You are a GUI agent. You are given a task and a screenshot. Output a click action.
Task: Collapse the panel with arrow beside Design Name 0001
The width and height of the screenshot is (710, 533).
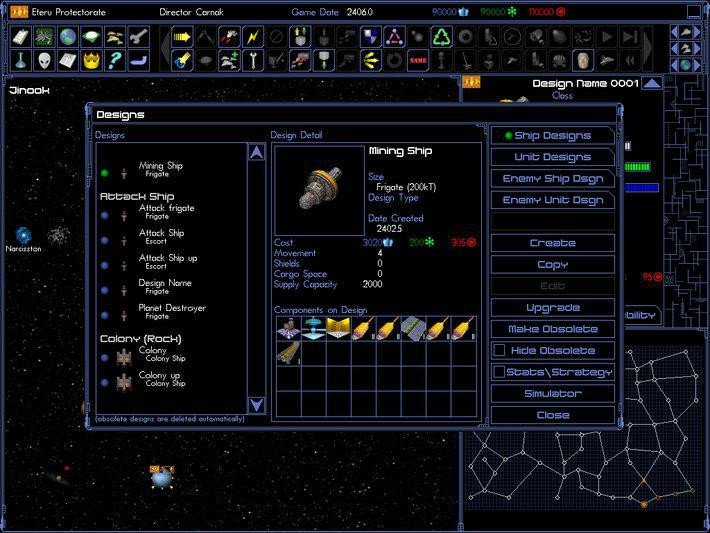click(x=652, y=83)
